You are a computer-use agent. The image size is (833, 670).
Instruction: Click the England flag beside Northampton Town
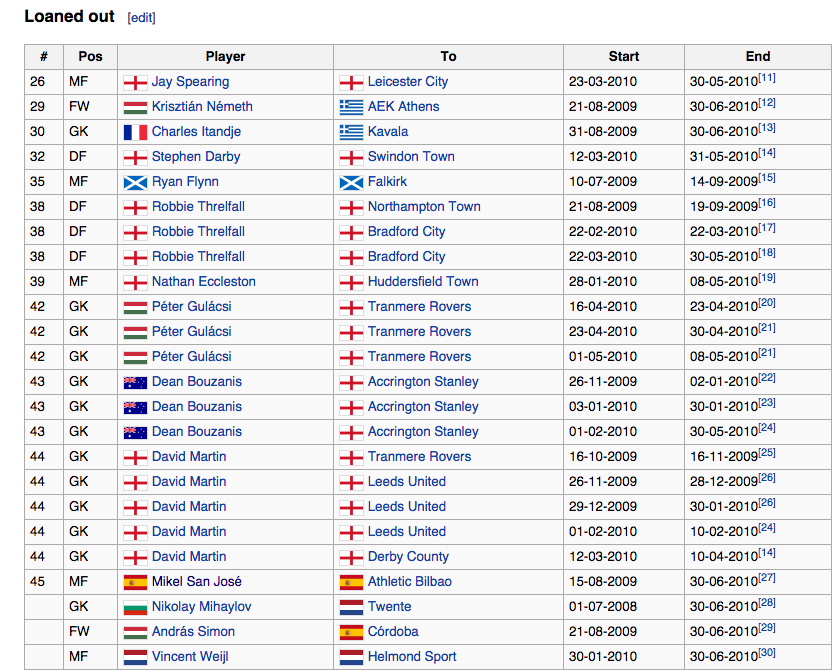[351, 208]
